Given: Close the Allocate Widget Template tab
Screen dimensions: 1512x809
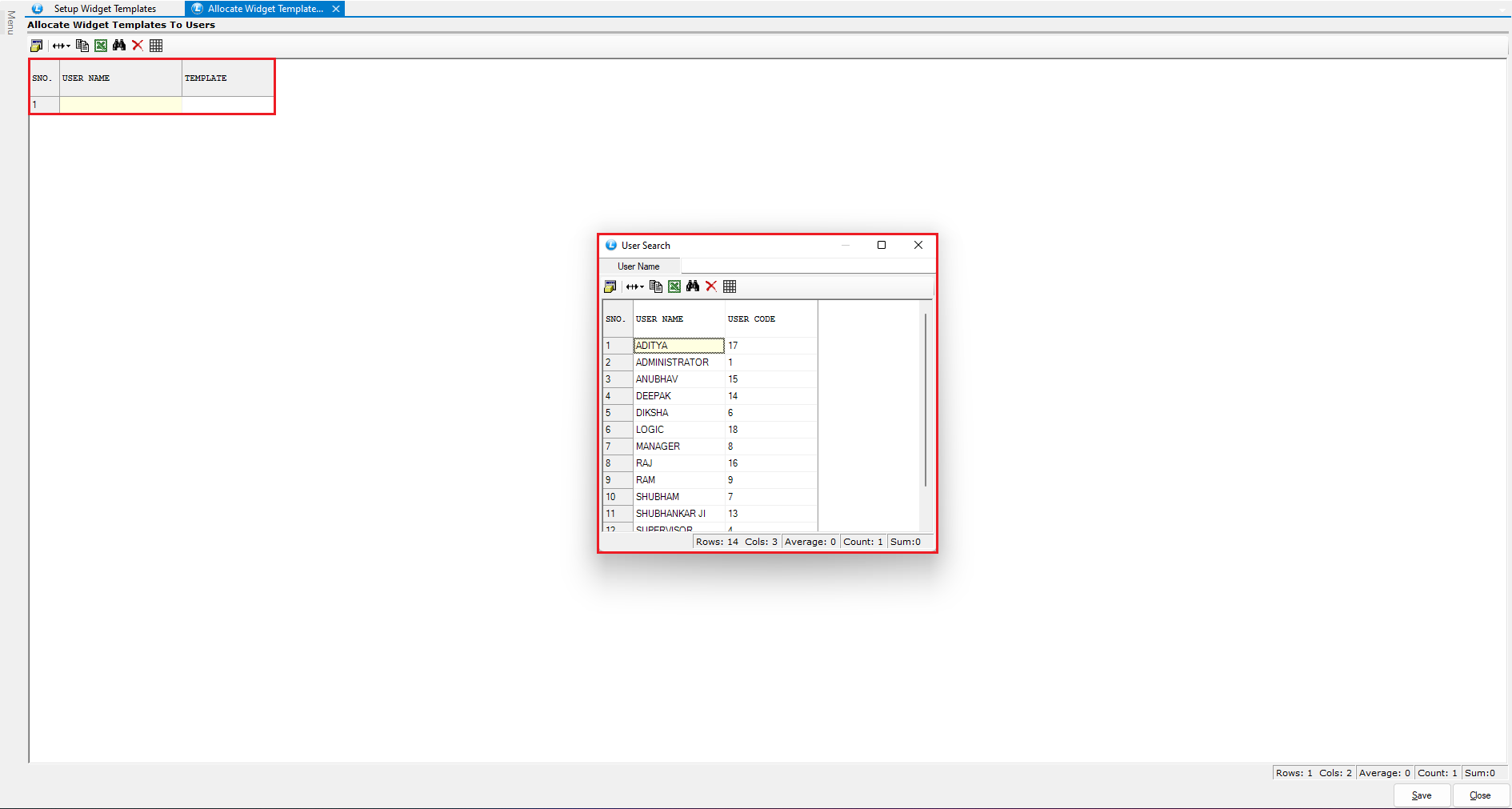Looking at the screenshot, I should pos(336,9).
